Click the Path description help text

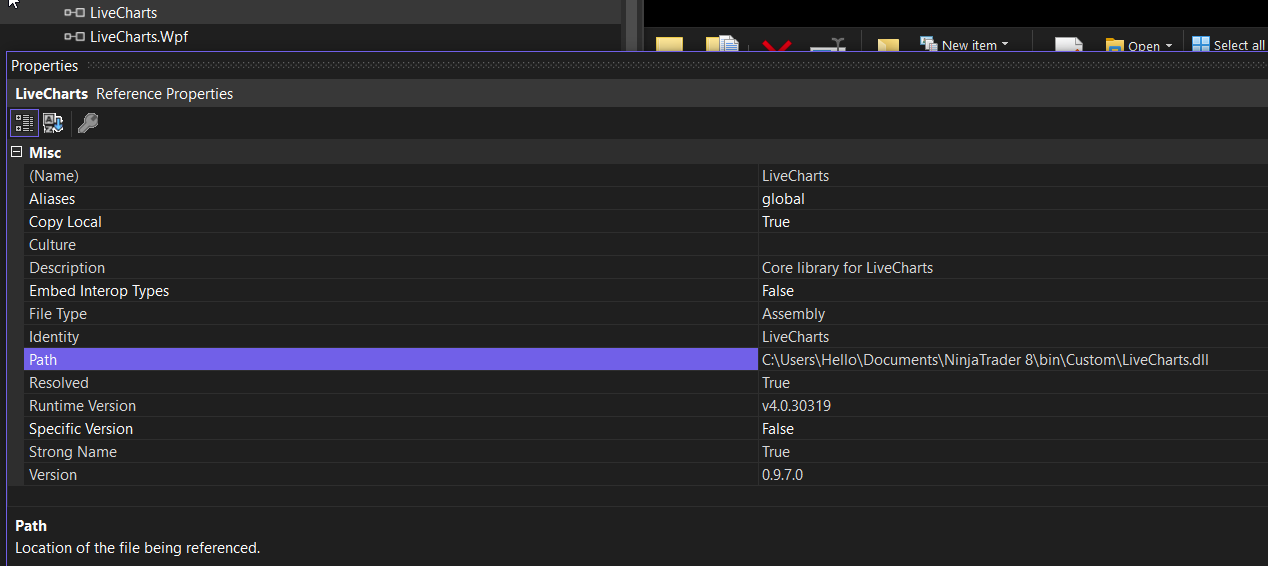click(137, 548)
